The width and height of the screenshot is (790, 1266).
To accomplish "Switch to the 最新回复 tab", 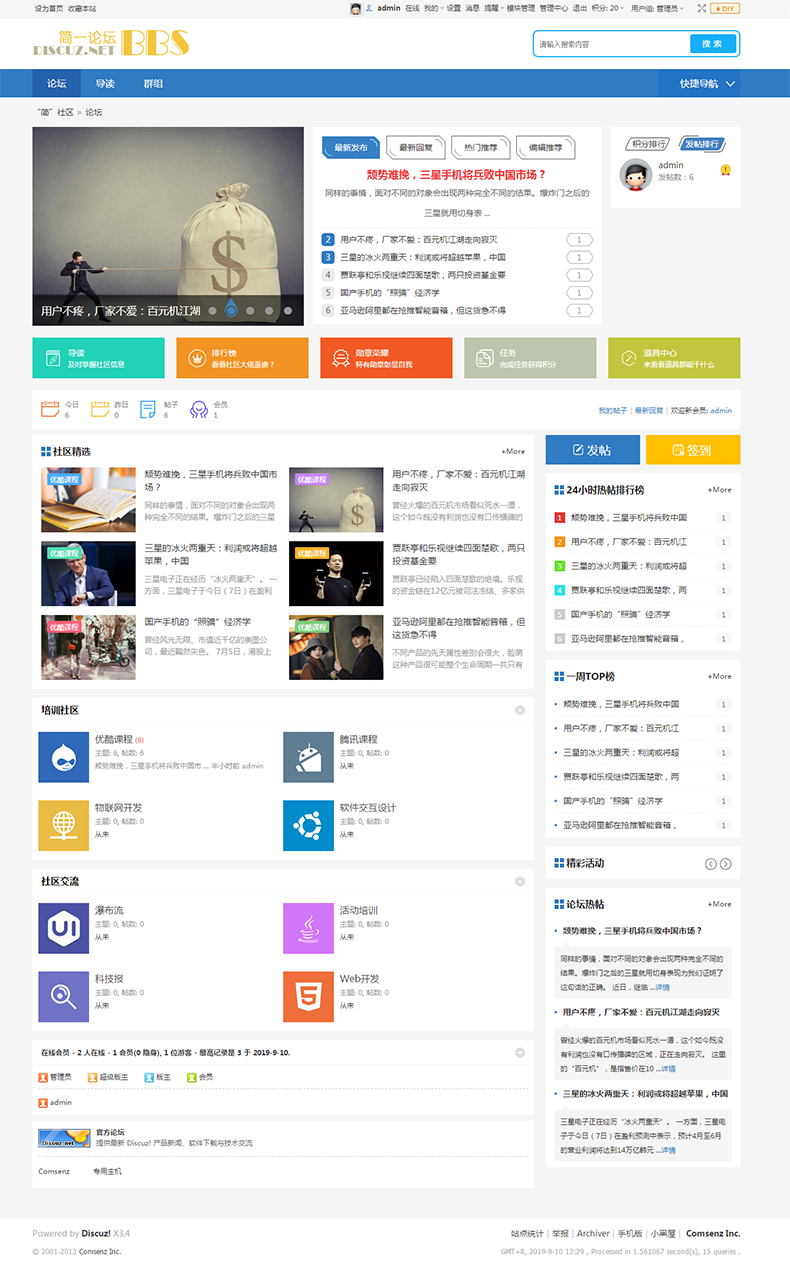I will pos(415,147).
